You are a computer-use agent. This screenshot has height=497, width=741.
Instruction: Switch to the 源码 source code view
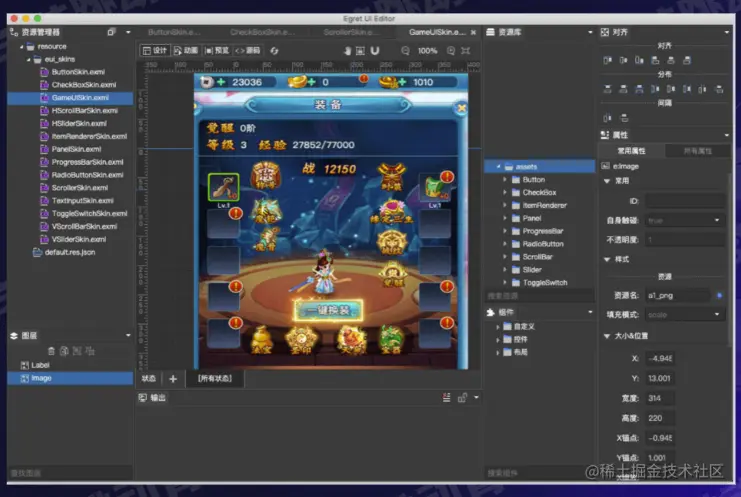click(248, 51)
